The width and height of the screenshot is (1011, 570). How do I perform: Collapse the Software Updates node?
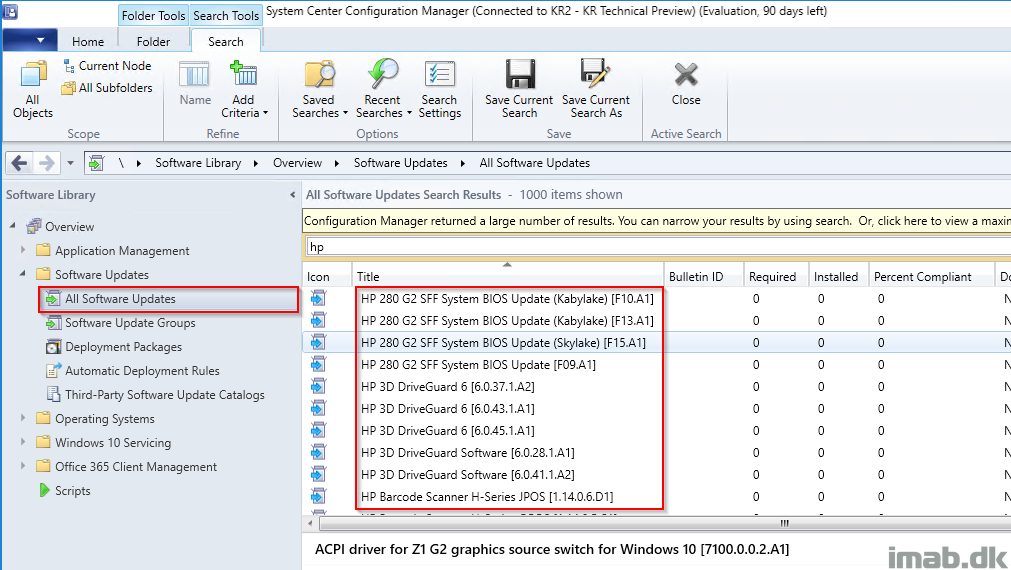click(23, 274)
